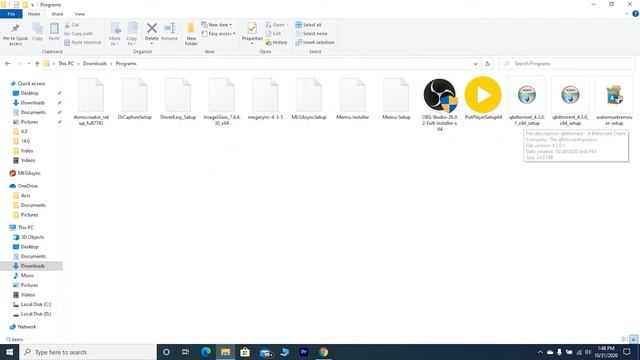
Task: Select OBS-Studio Full-Installer file
Action: (440, 104)
